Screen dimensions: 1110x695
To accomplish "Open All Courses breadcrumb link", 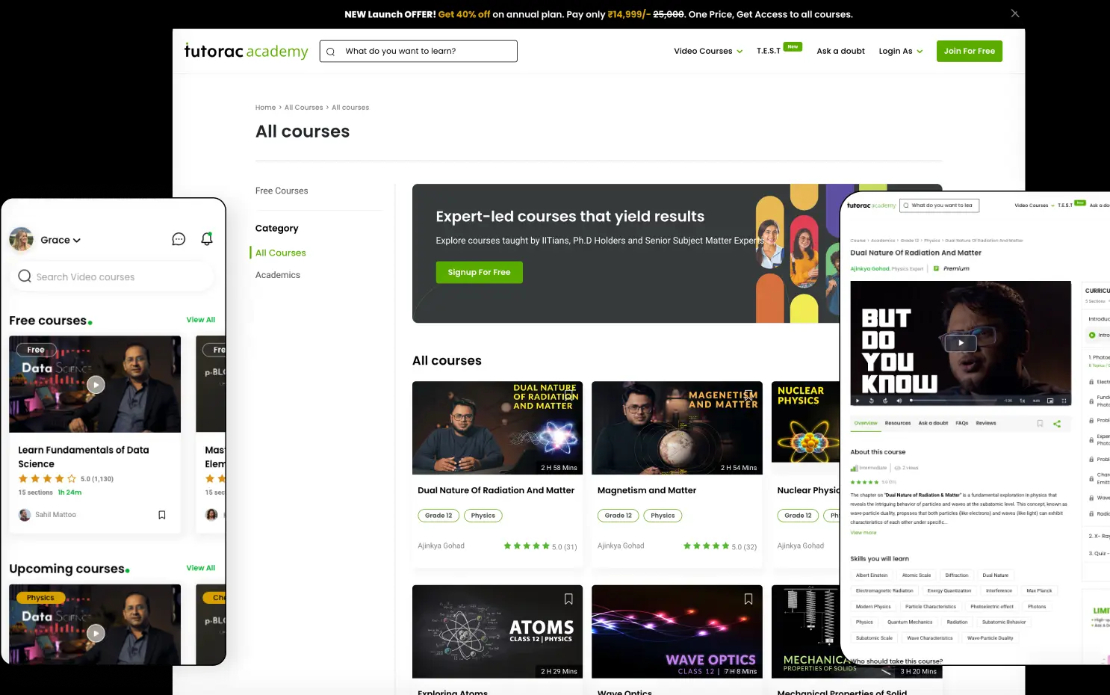I will 304,108.
